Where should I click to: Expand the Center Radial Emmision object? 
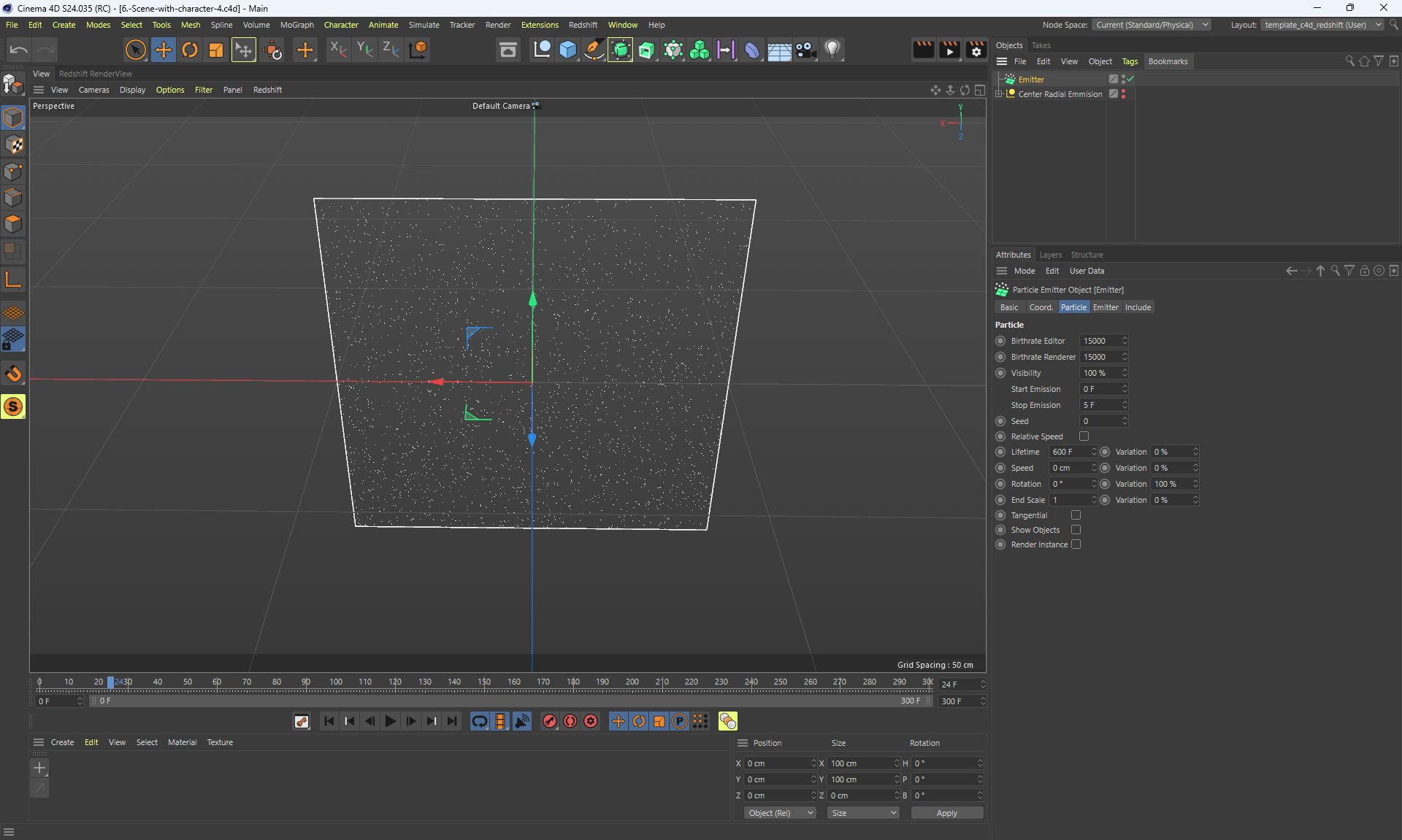point(998,94)
